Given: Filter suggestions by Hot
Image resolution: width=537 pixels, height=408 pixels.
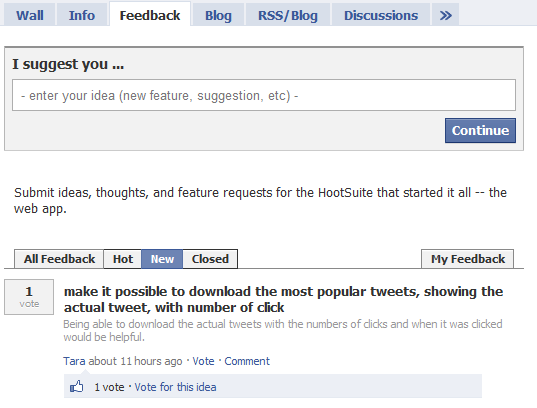Looking at the screenshot, I should [x=123, y=259].
